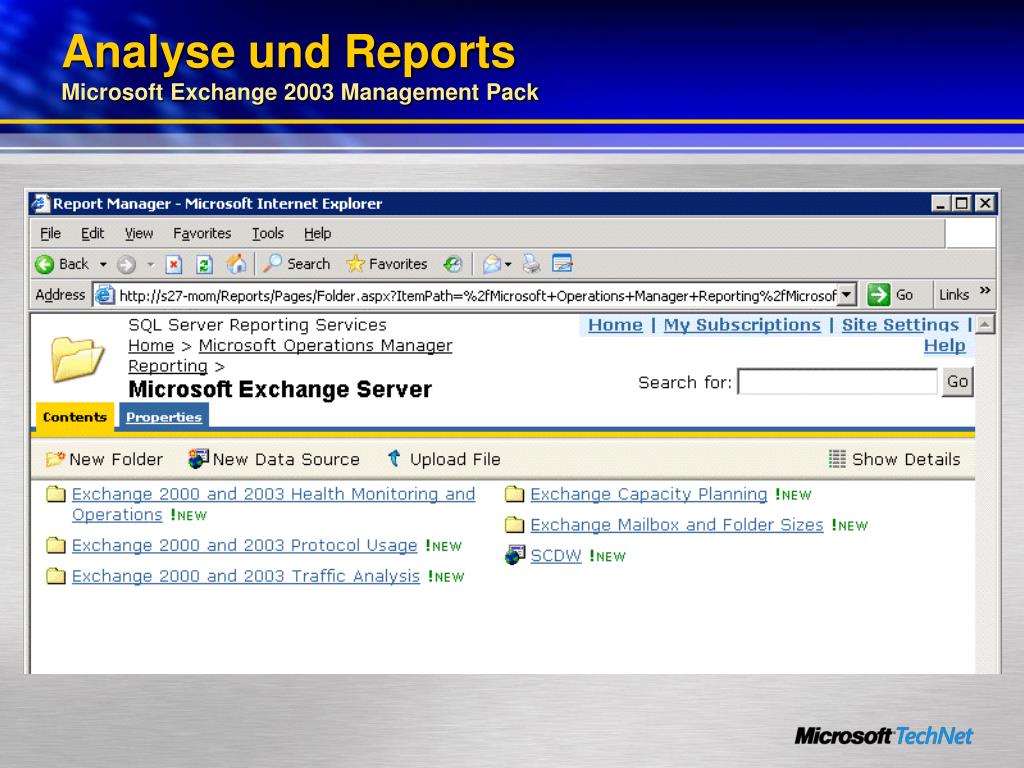Open Exchange 2000 and 2003 Health Monitoring link
The image size is (1024, 768).
(273, 504)
